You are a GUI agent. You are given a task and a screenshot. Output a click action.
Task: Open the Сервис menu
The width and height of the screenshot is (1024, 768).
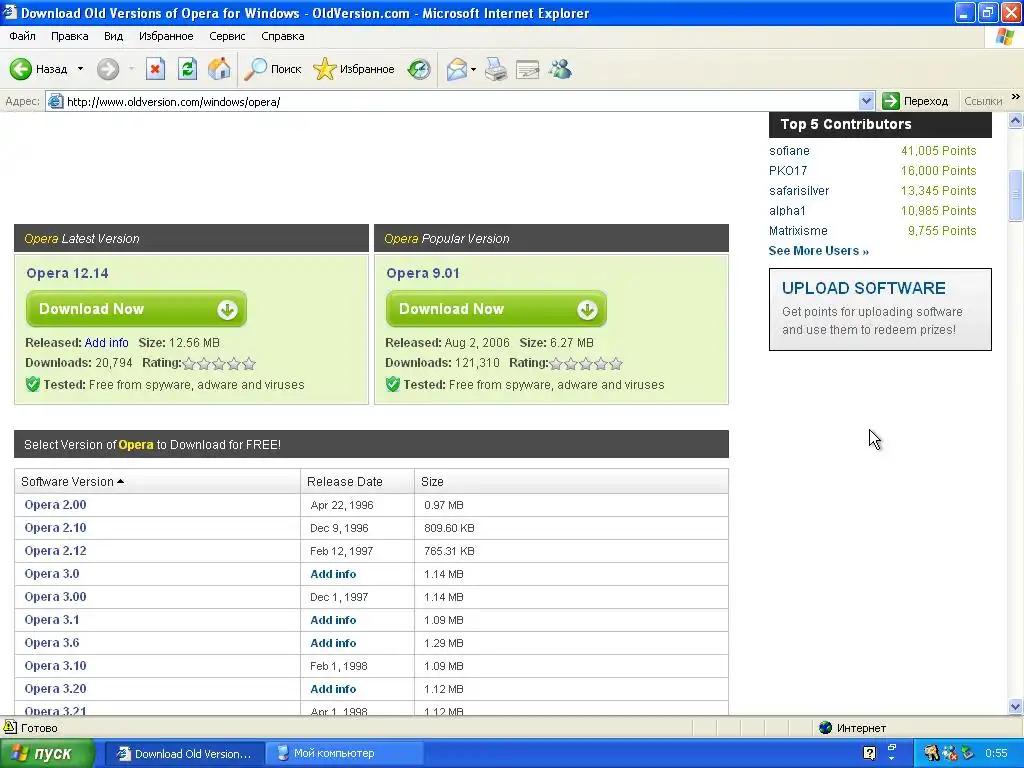pos(227,36)
